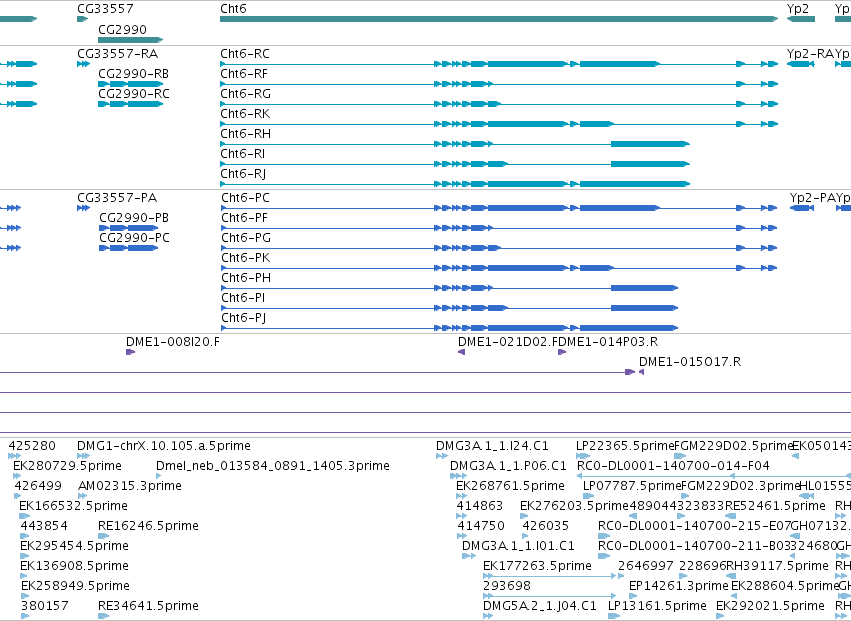Select the EK268761.5prime EST
The image size is (851, 621).
(x=510, y=486)
